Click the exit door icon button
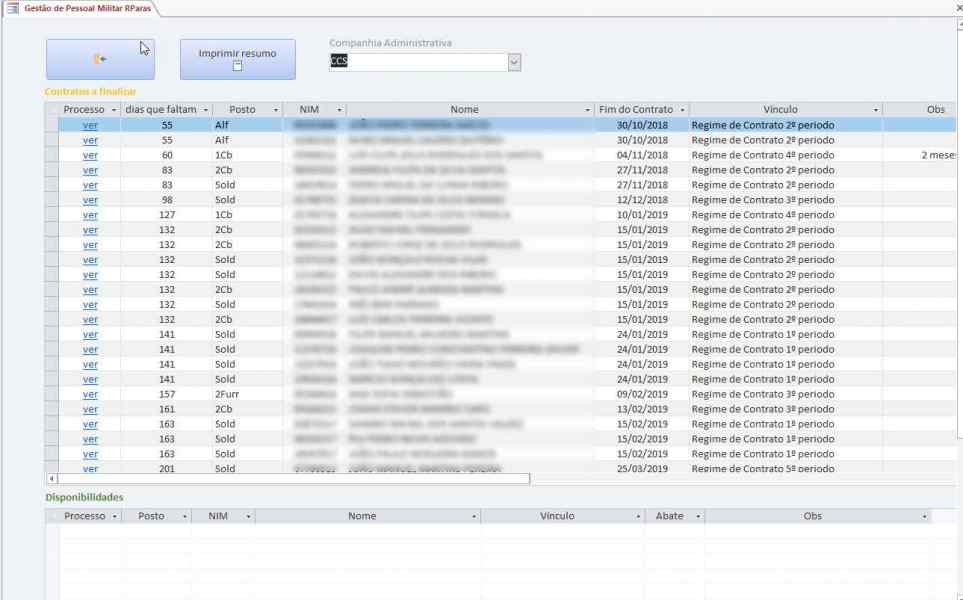963x600 pixels. 100,59
